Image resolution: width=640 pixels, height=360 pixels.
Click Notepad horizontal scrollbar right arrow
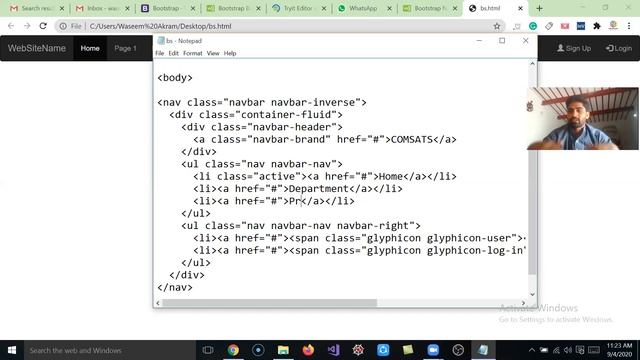pyautogui.click(x=523, y=303)
